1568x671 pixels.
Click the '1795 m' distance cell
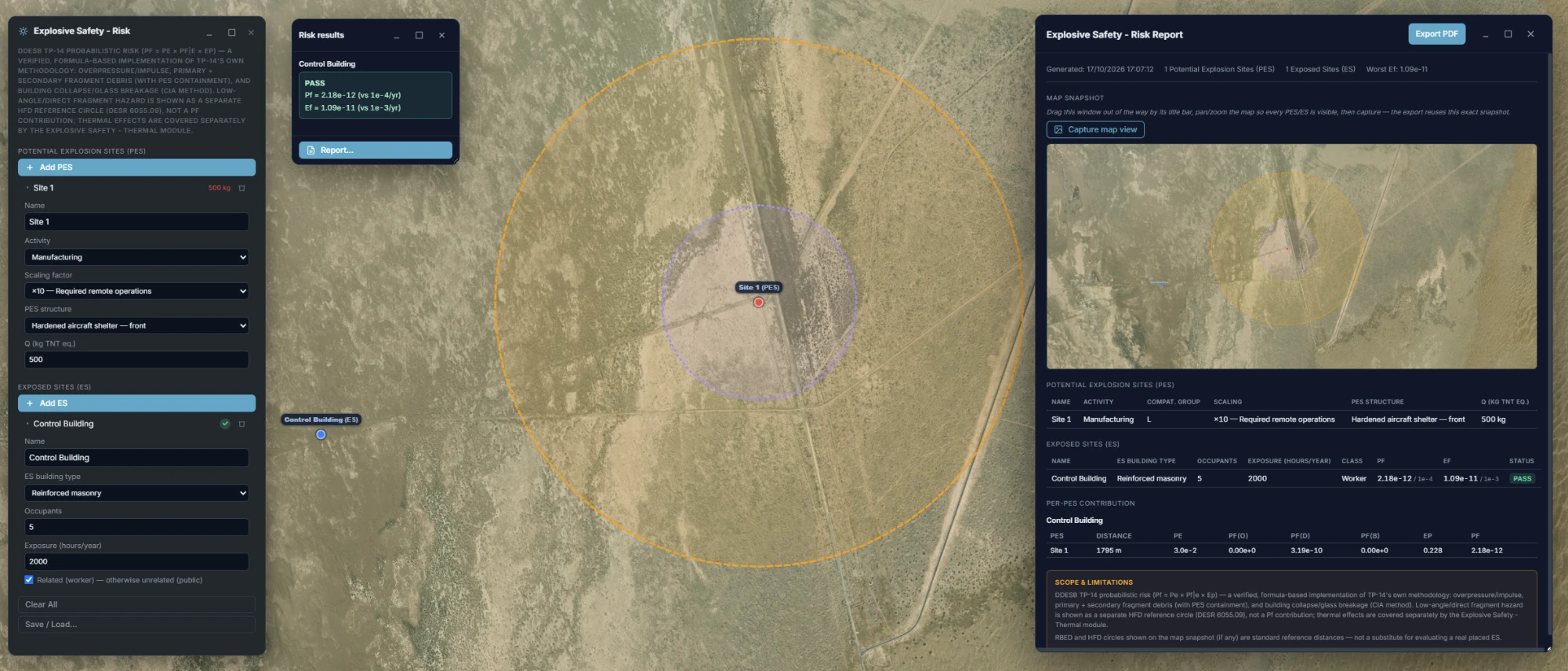click(x=1109, y=551)
